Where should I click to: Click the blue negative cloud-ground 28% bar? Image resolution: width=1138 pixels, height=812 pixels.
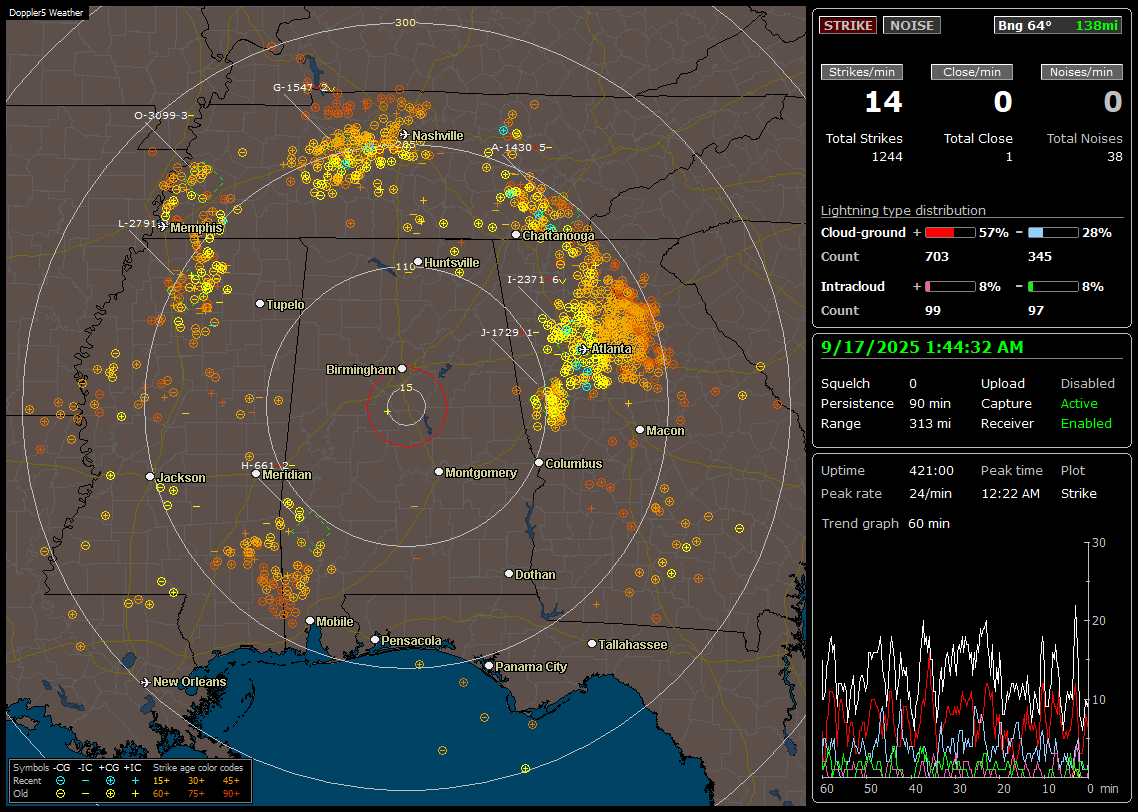click(1053, 233)
